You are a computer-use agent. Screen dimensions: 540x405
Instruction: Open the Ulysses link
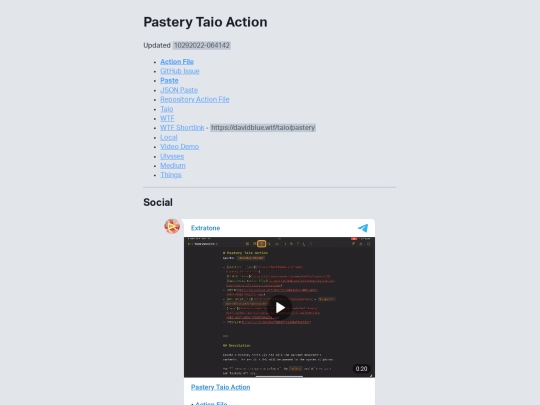172,156
